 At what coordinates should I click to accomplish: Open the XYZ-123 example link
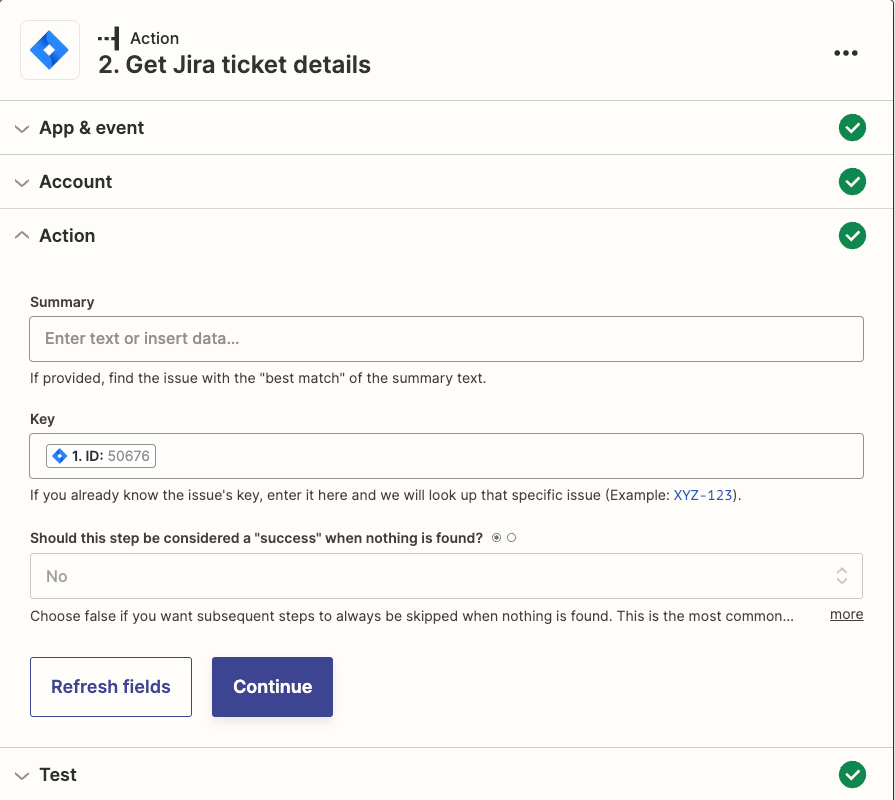tap(703, 495)
